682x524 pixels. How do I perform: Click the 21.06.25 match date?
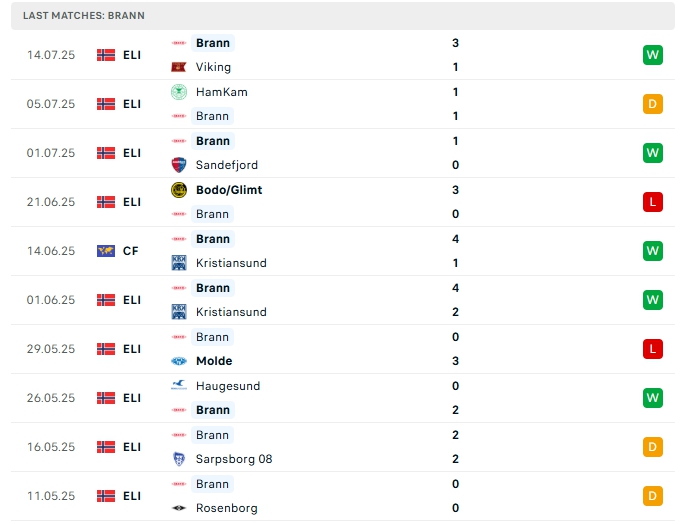[x=51, y=202]
